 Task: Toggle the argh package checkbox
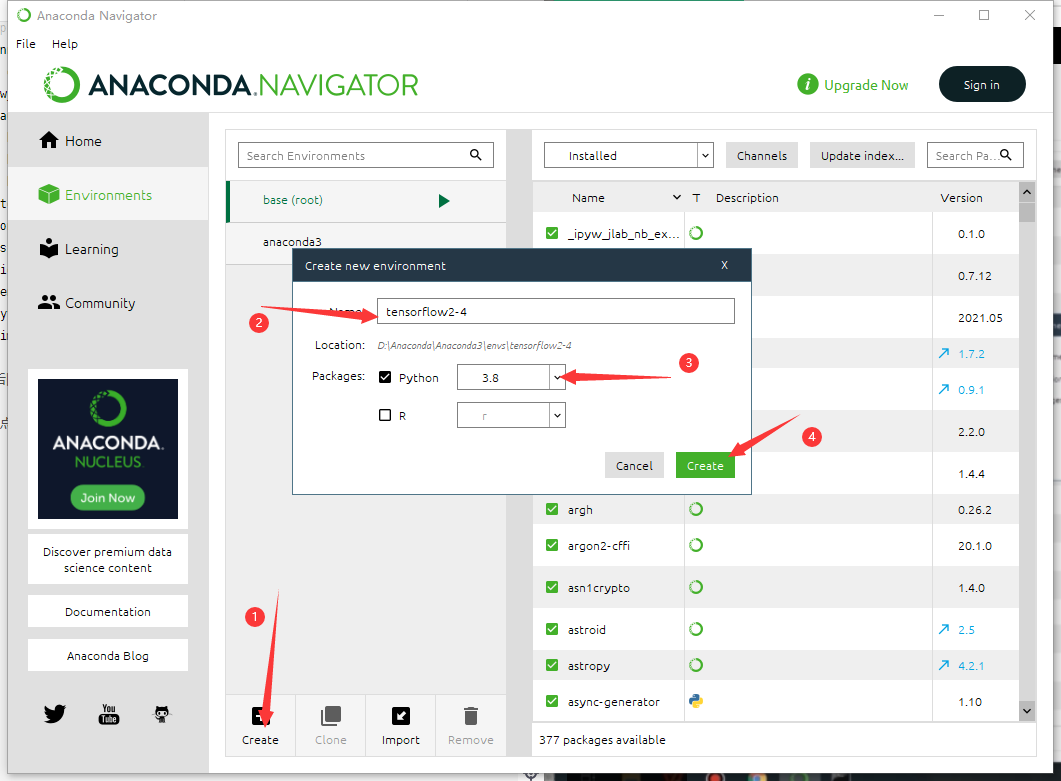(552, 509)
